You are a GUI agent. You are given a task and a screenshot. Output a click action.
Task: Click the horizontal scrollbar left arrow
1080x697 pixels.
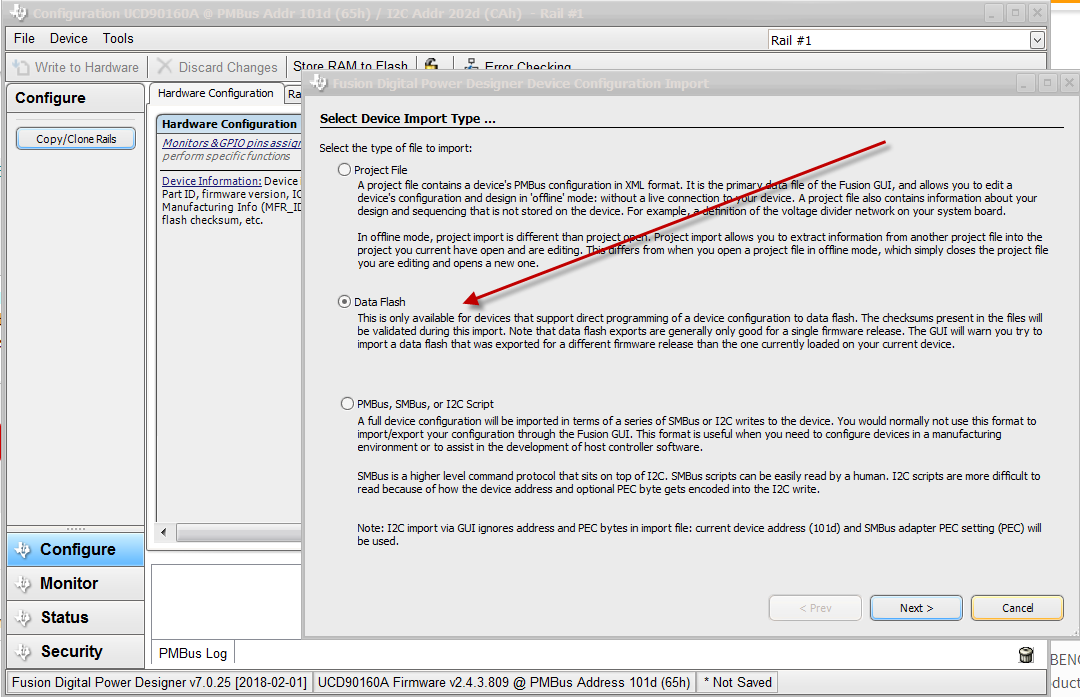164,532
